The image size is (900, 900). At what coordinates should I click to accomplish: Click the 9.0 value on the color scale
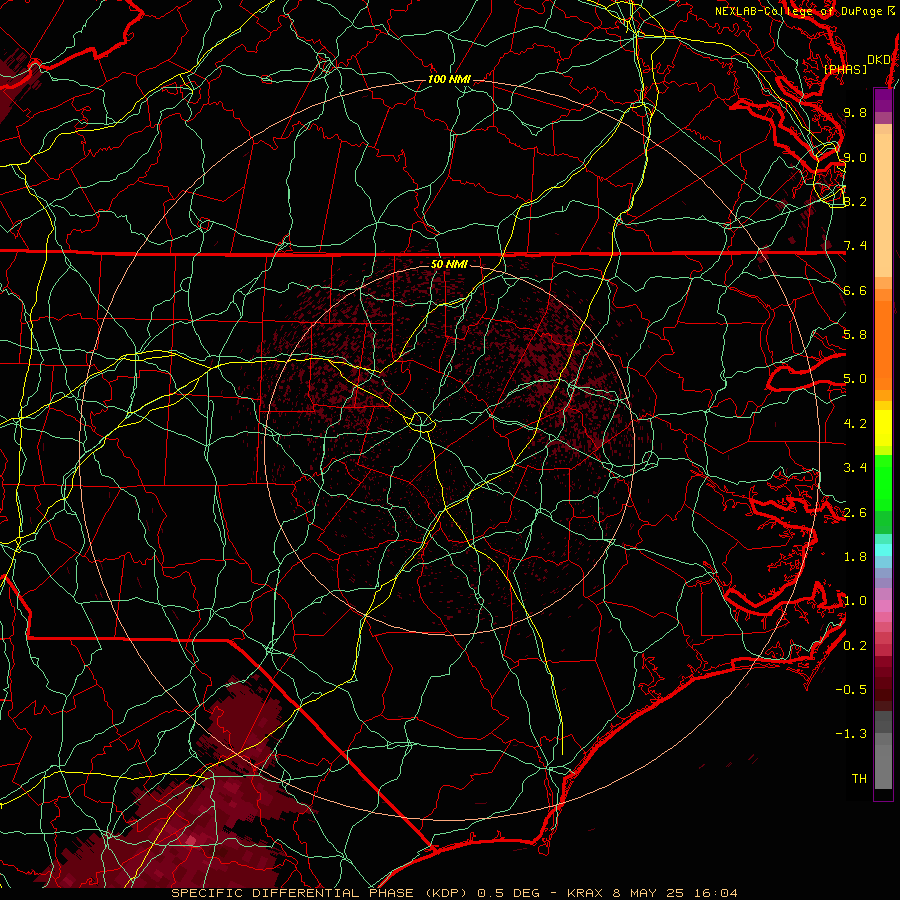(855, 157)
